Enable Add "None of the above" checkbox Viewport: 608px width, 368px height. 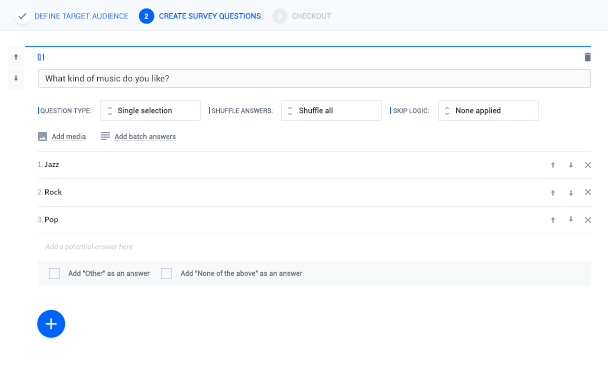(x=167, y=273)
